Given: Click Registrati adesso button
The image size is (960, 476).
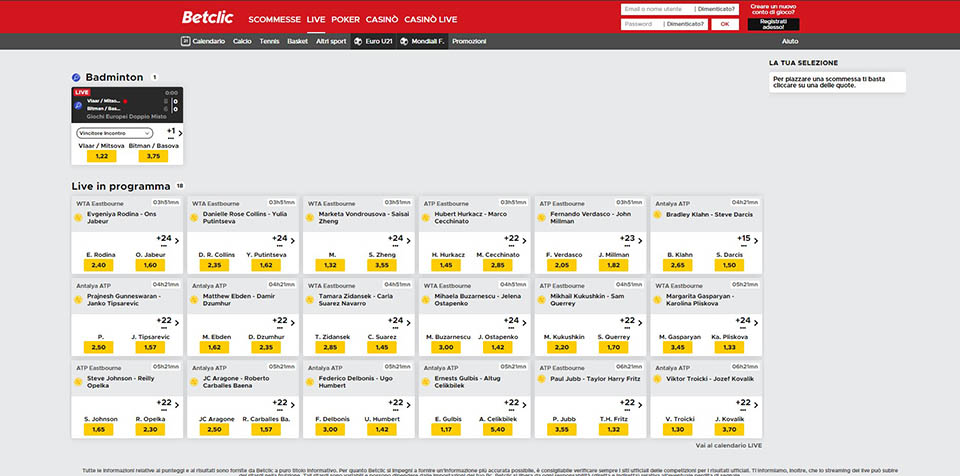Looking at the screenshot, I should click(x=773, y=25).
